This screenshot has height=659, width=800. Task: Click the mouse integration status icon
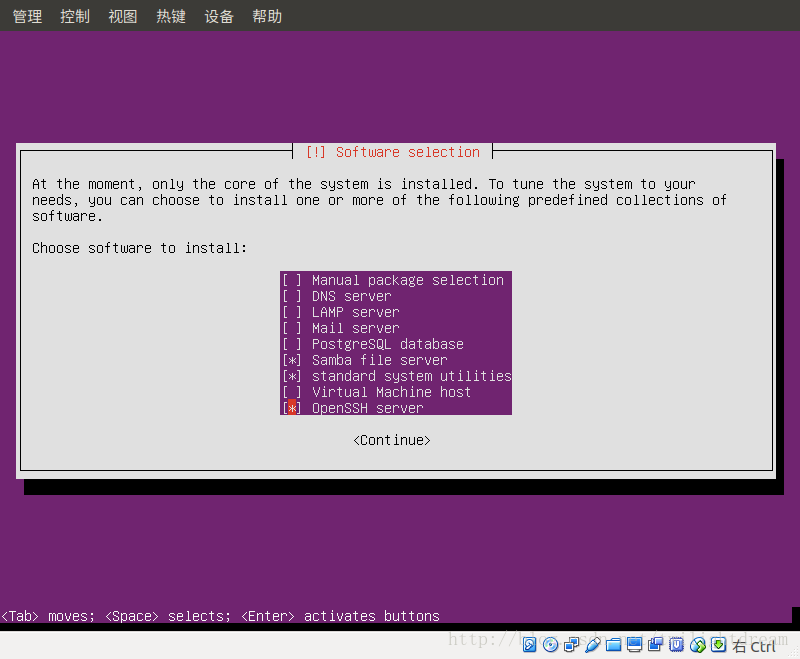coord(696,645)
